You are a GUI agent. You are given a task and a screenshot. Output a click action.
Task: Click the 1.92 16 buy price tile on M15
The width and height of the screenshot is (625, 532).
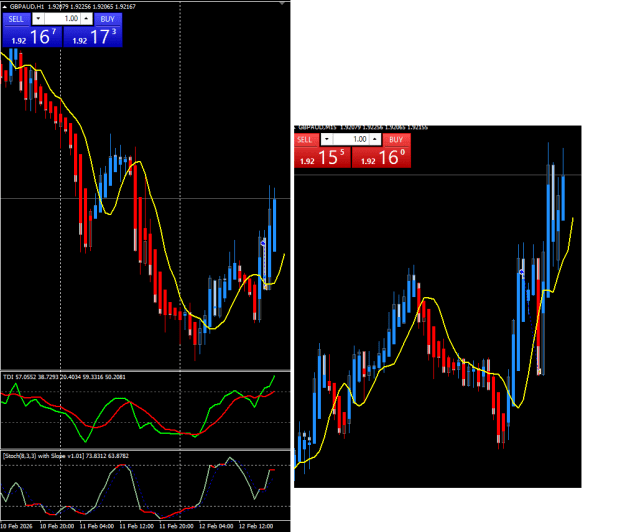click(381, 157)
